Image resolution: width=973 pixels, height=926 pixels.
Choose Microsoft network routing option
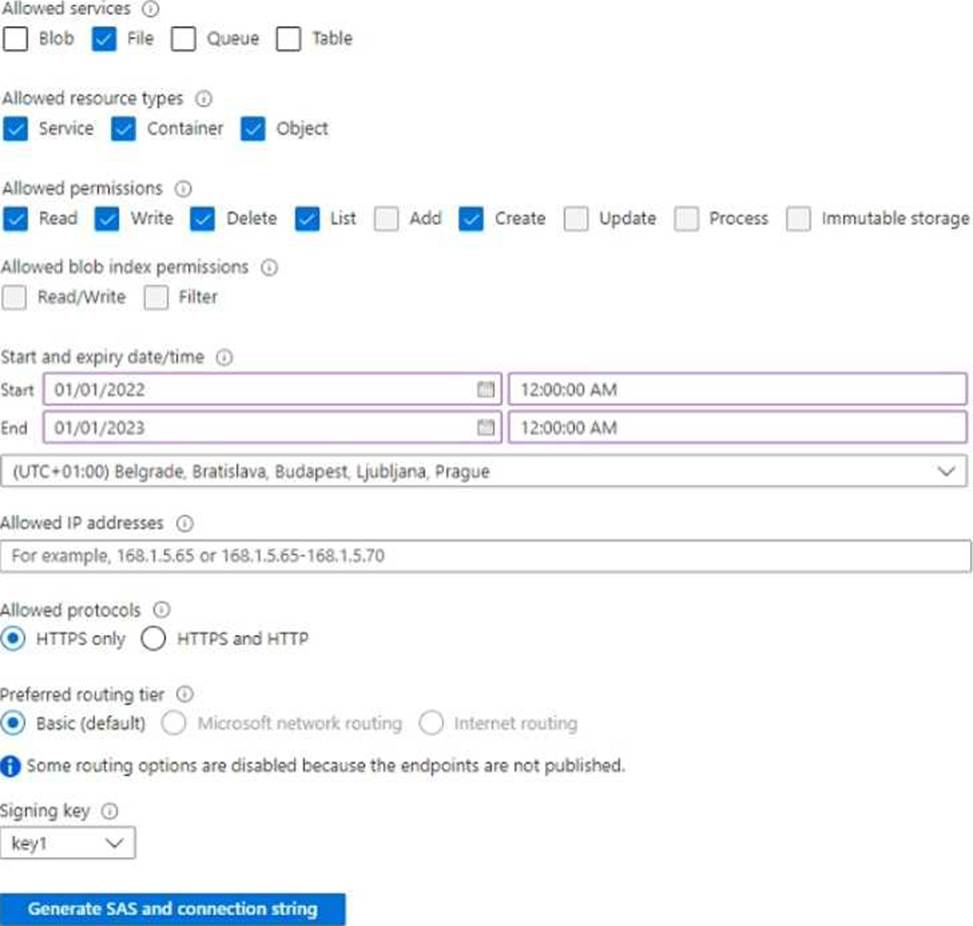click(174, 723)
